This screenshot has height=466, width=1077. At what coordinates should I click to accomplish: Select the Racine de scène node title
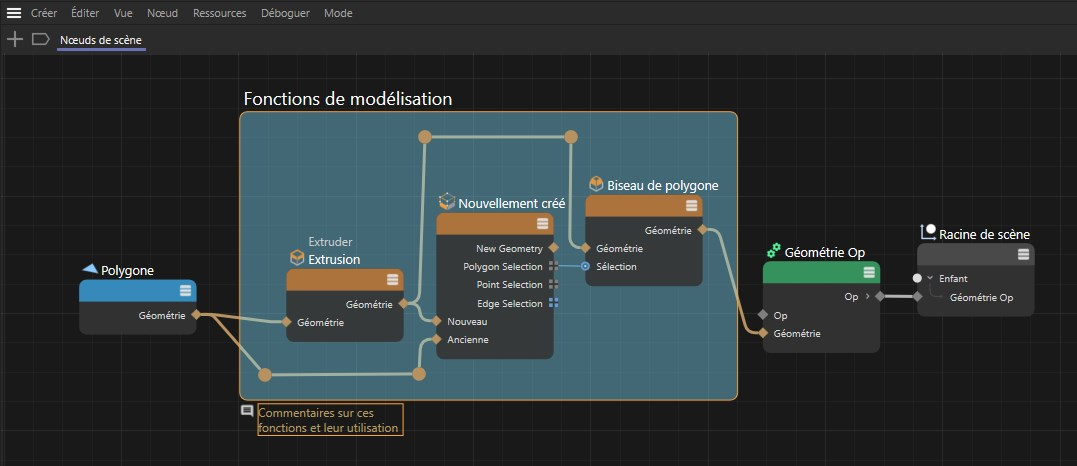984,234
